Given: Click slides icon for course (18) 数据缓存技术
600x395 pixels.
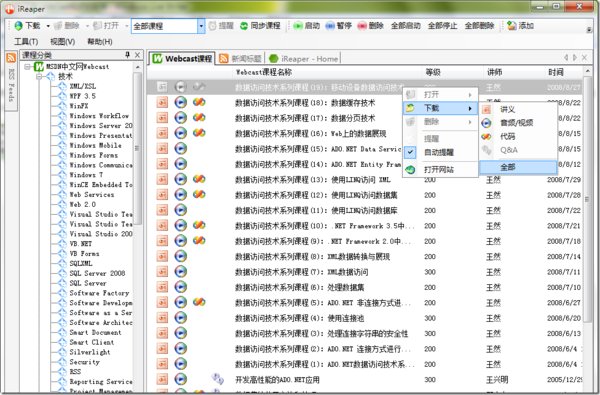Looking at the screenshot, I should (x=162, y=102).
